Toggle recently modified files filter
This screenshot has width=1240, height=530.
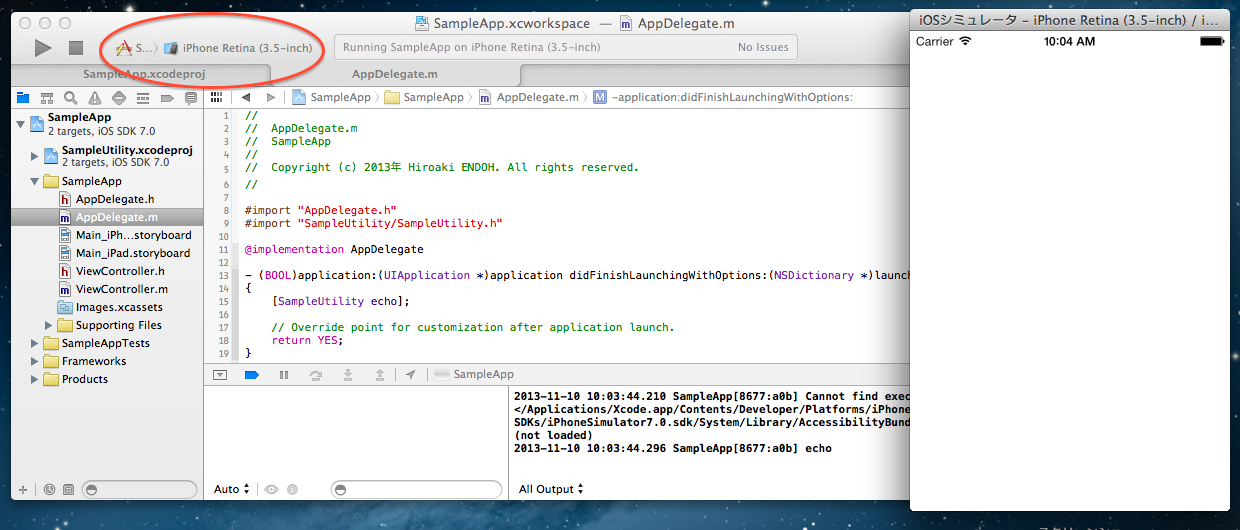tap(49, 490)
